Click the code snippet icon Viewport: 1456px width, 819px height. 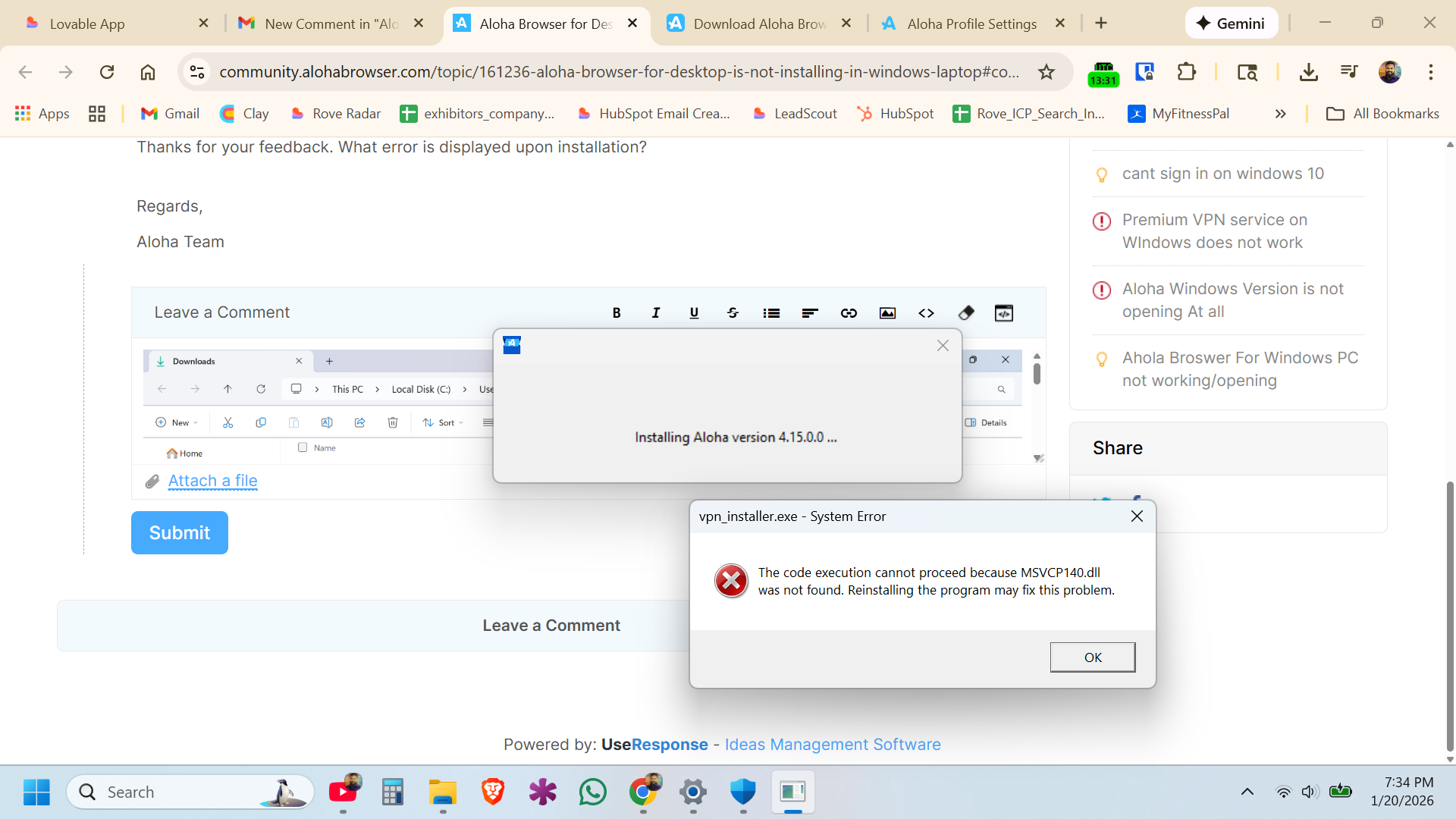coord(926,313)
